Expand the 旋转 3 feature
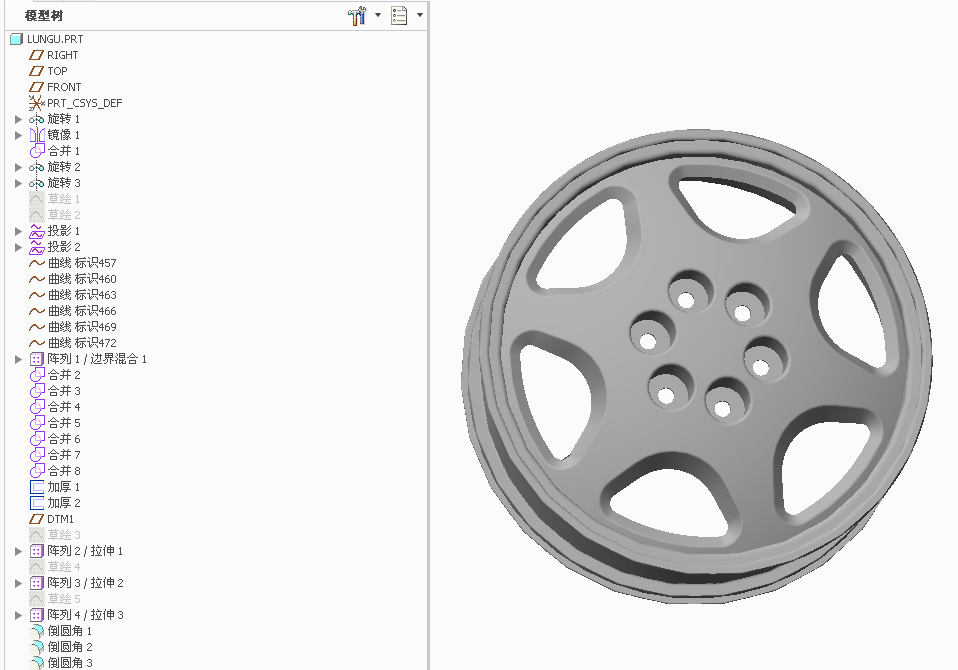 tap(18, 183)
